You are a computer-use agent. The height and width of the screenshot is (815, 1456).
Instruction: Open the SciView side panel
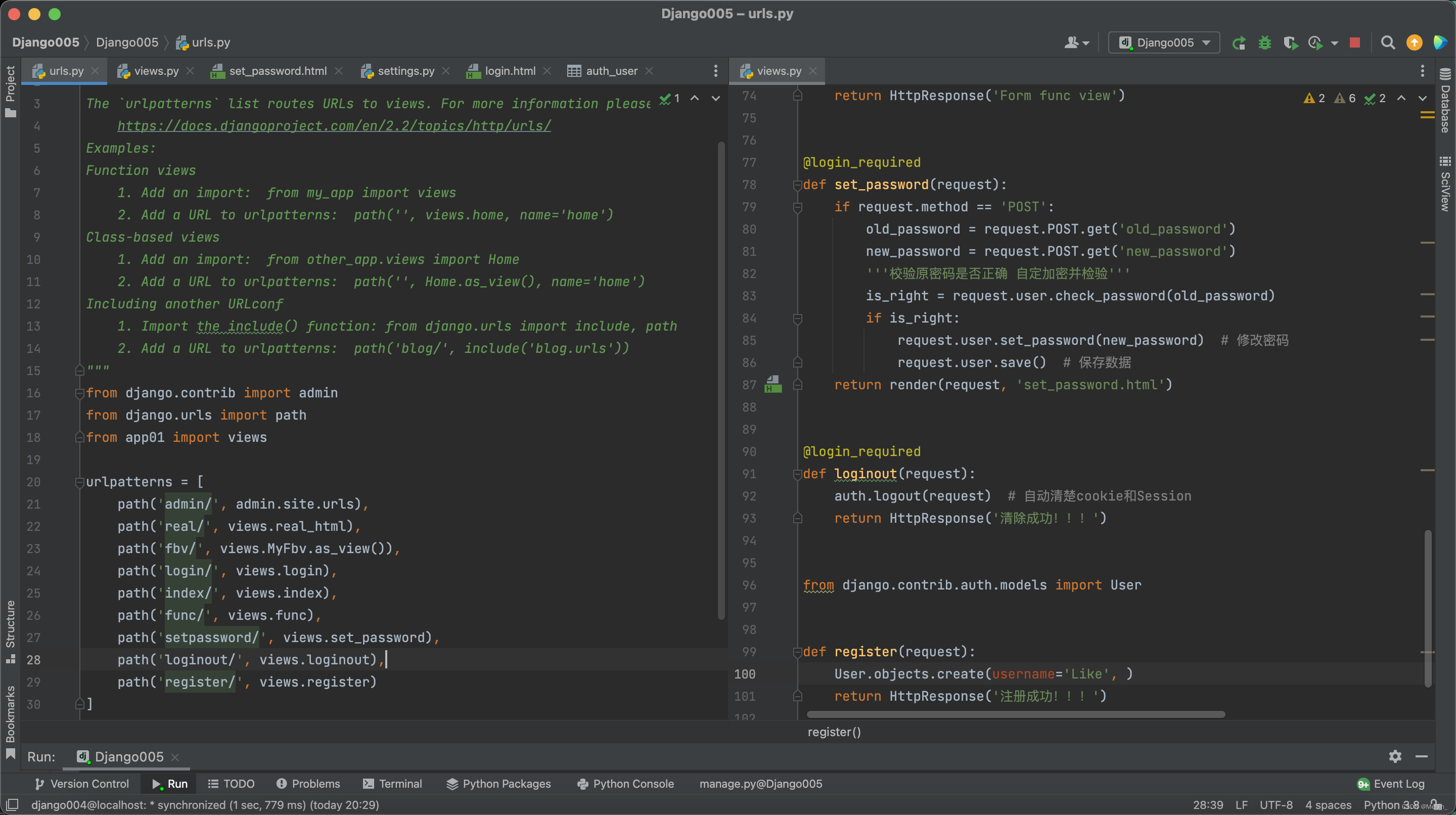pos(1445,183)
